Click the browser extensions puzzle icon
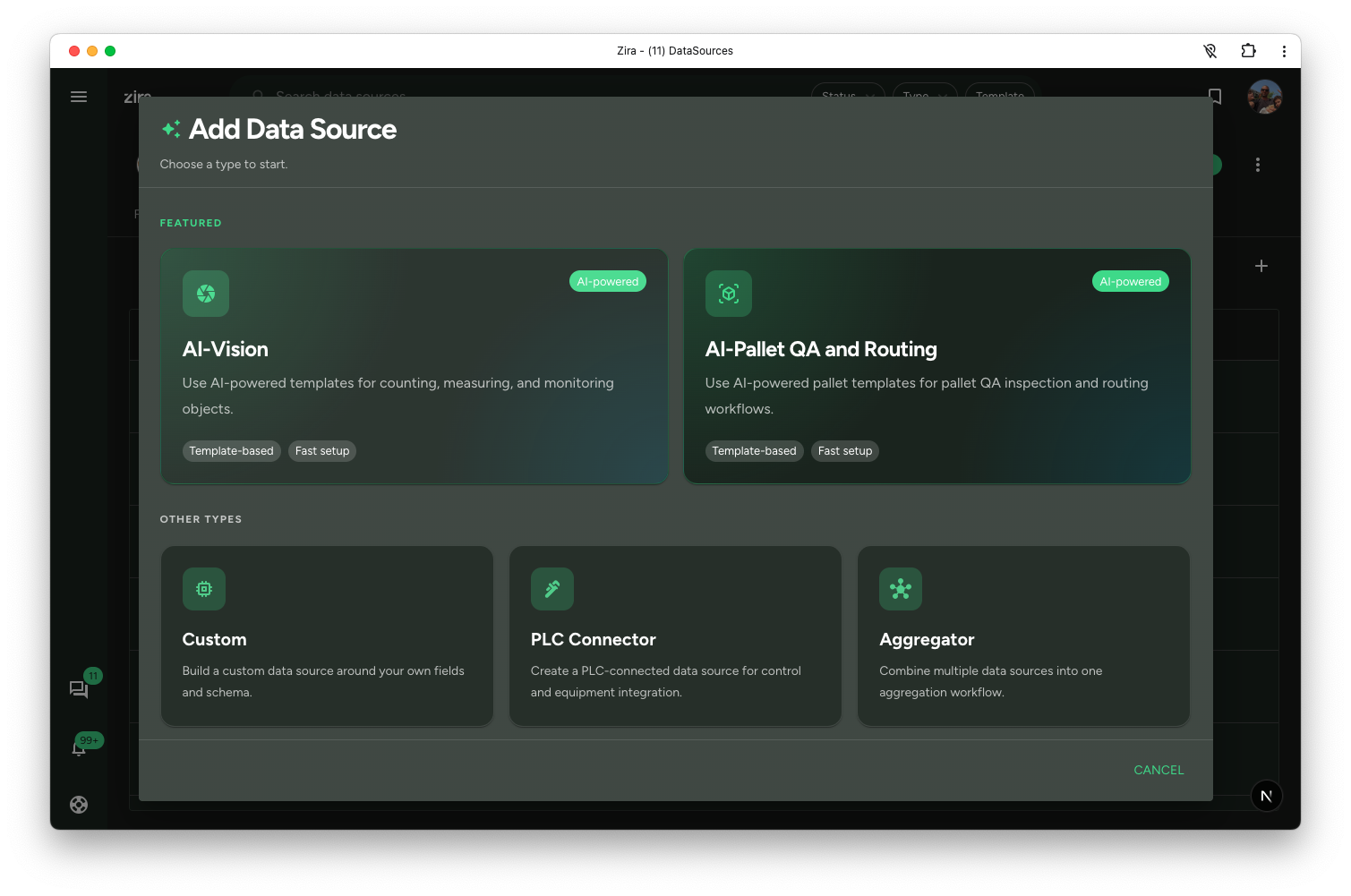Image resolution: width=1351 pixels, height=896 pixels. (x=1248, y=51)
